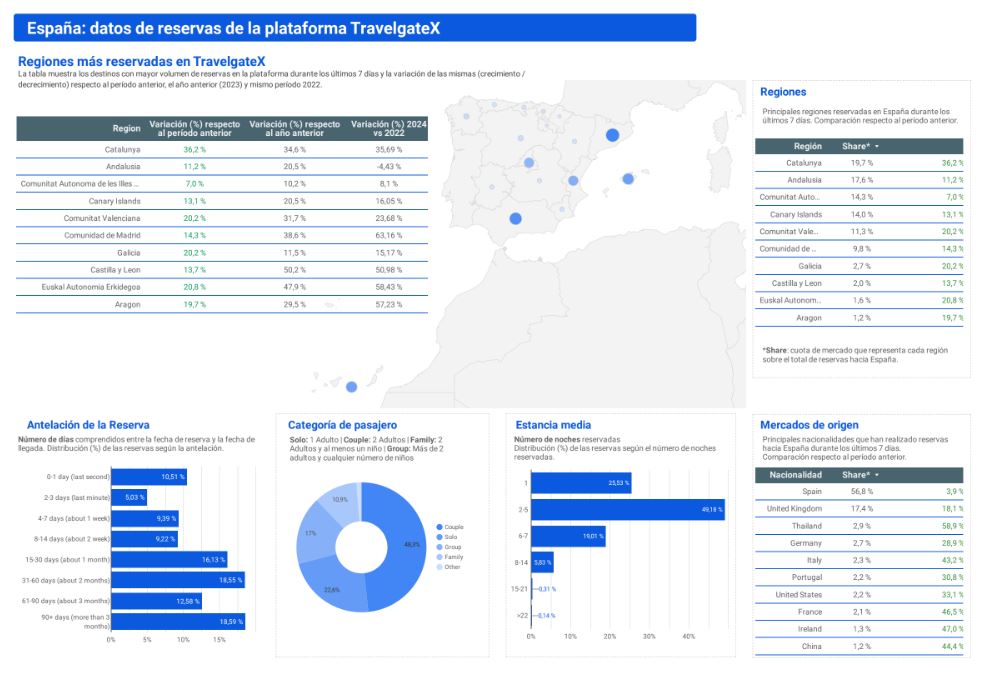Click the 'Categoría de pasajero' heading

point(342,425)
